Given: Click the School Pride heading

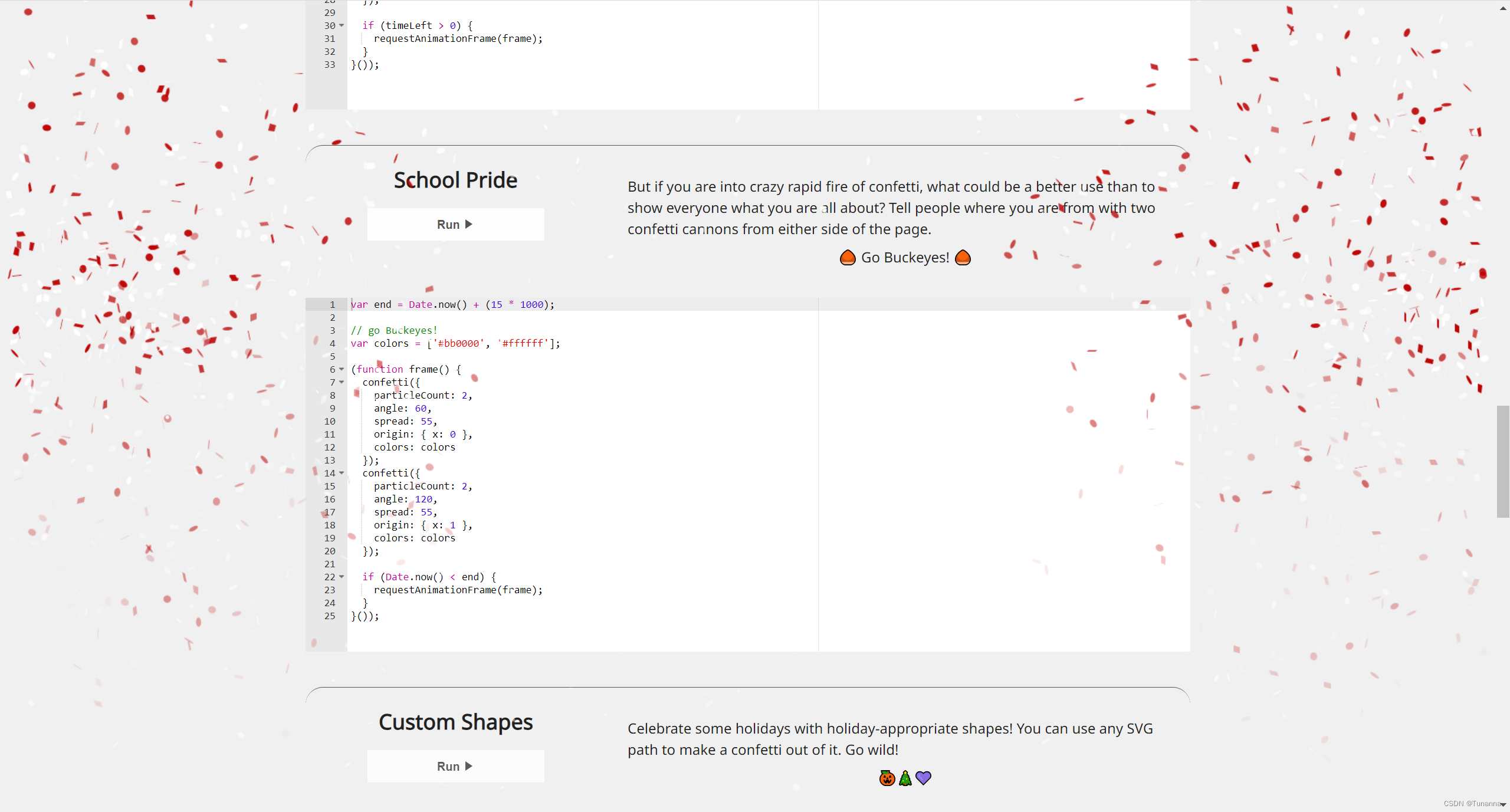Looking at the screenshot, I should tap(455, 180).
